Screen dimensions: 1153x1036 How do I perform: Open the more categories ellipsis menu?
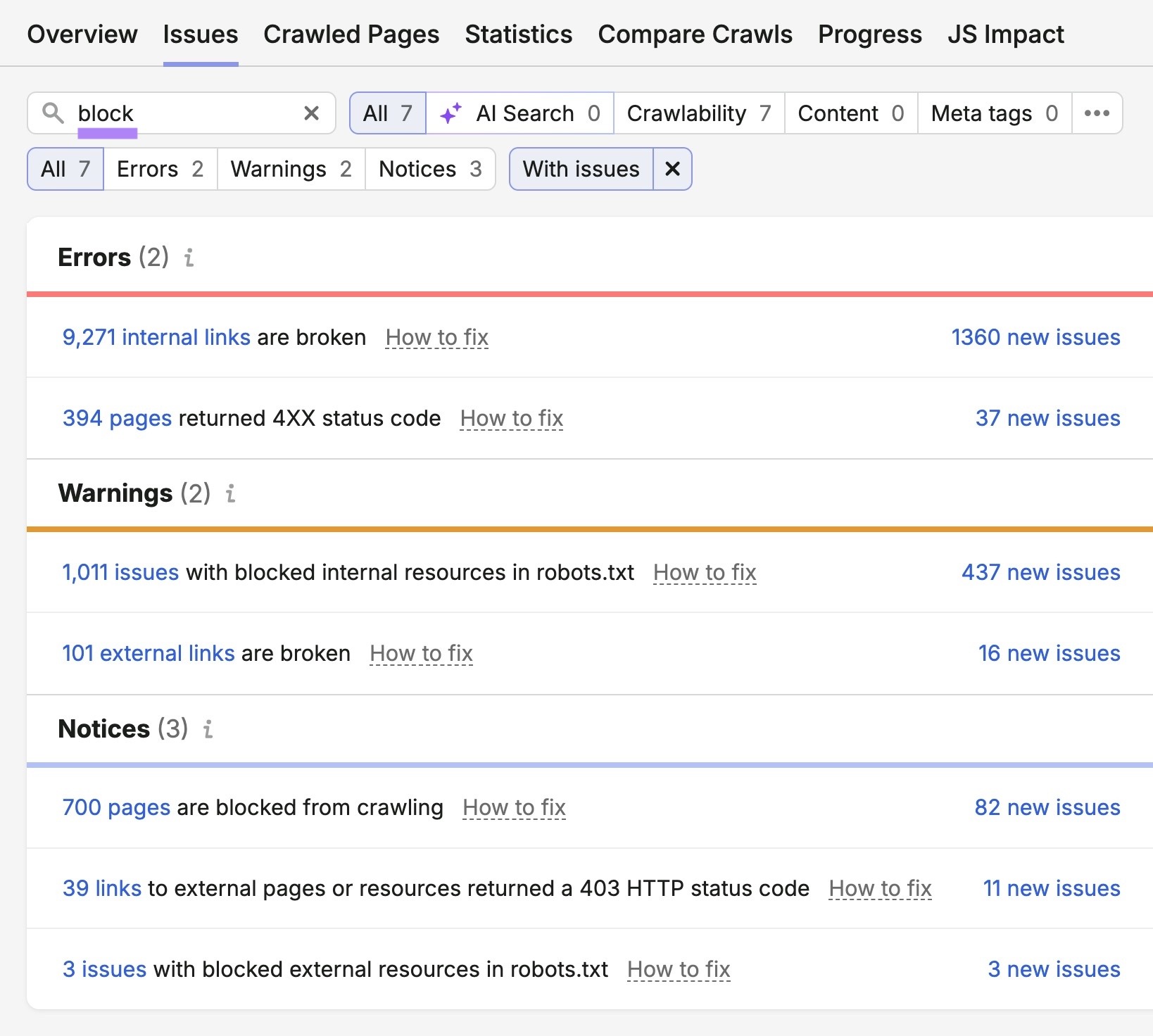click(x=1097, y=113)
